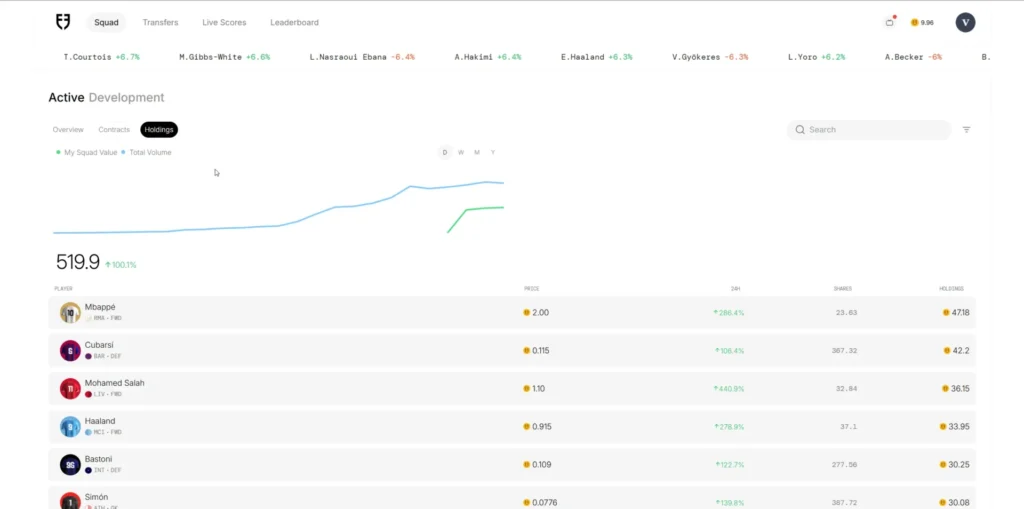The height and width of the screenshot is (509, 1024).
Task: Switch chart range to W (week)
Action: [461, 153]
